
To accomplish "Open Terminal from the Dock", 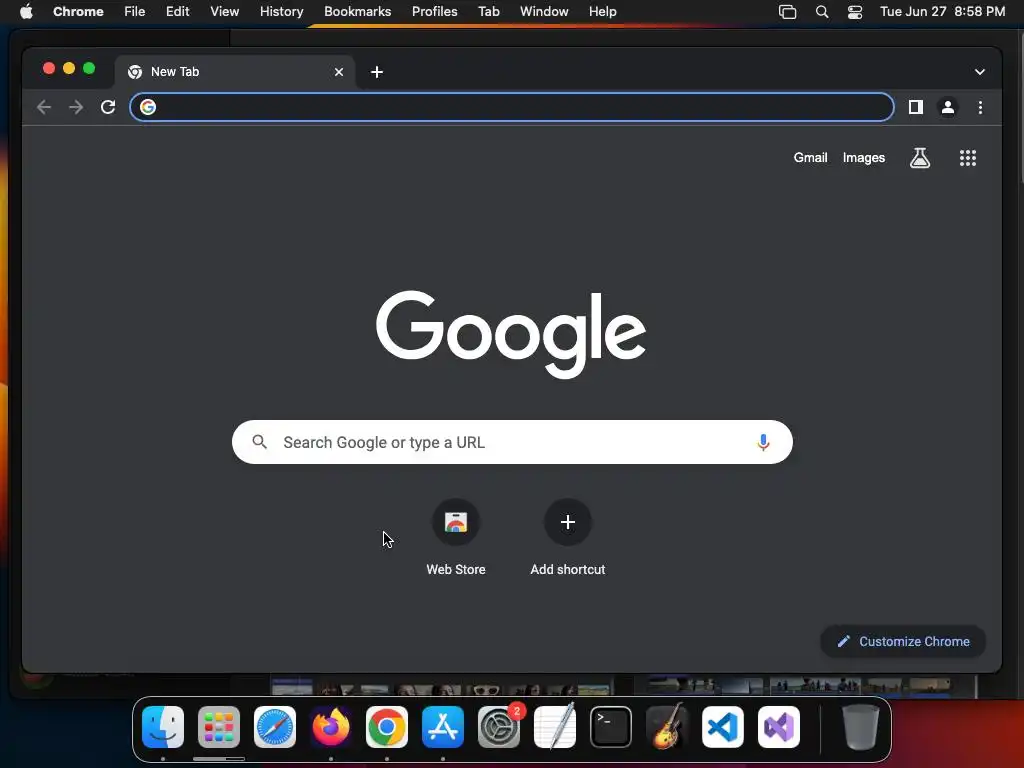I will tap(611, 727).
